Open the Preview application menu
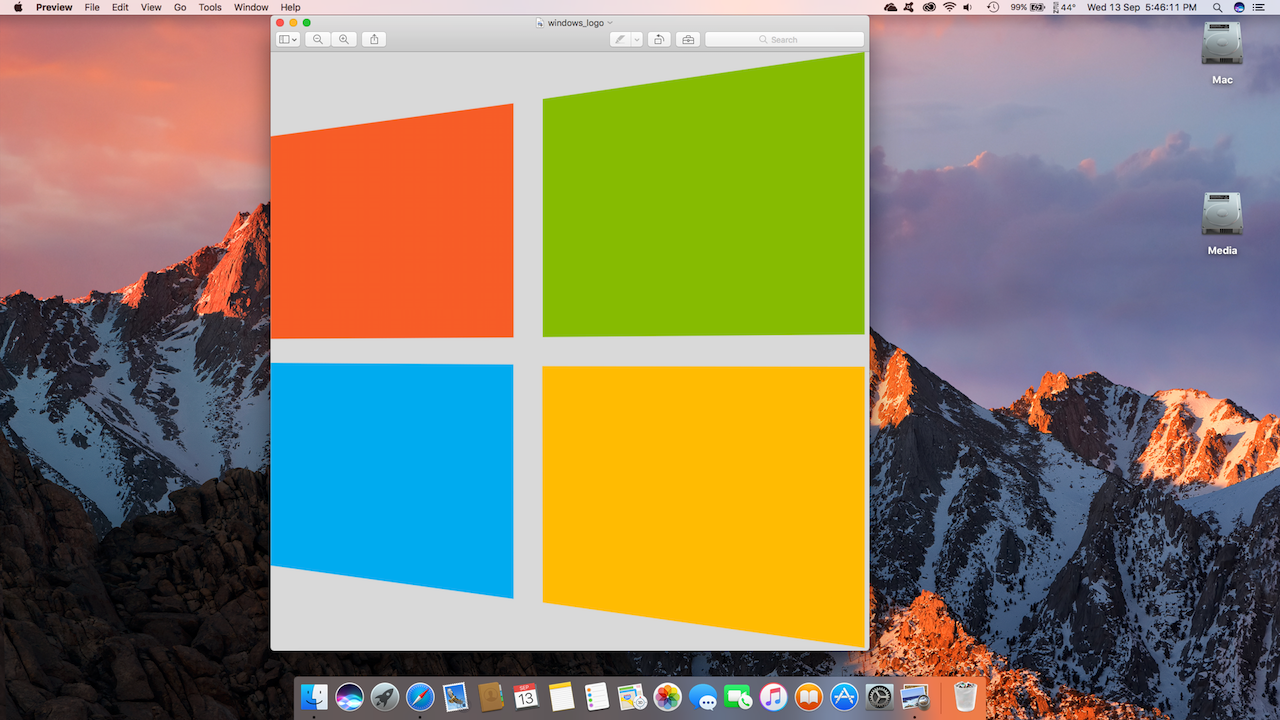 (x=54, y=7)
